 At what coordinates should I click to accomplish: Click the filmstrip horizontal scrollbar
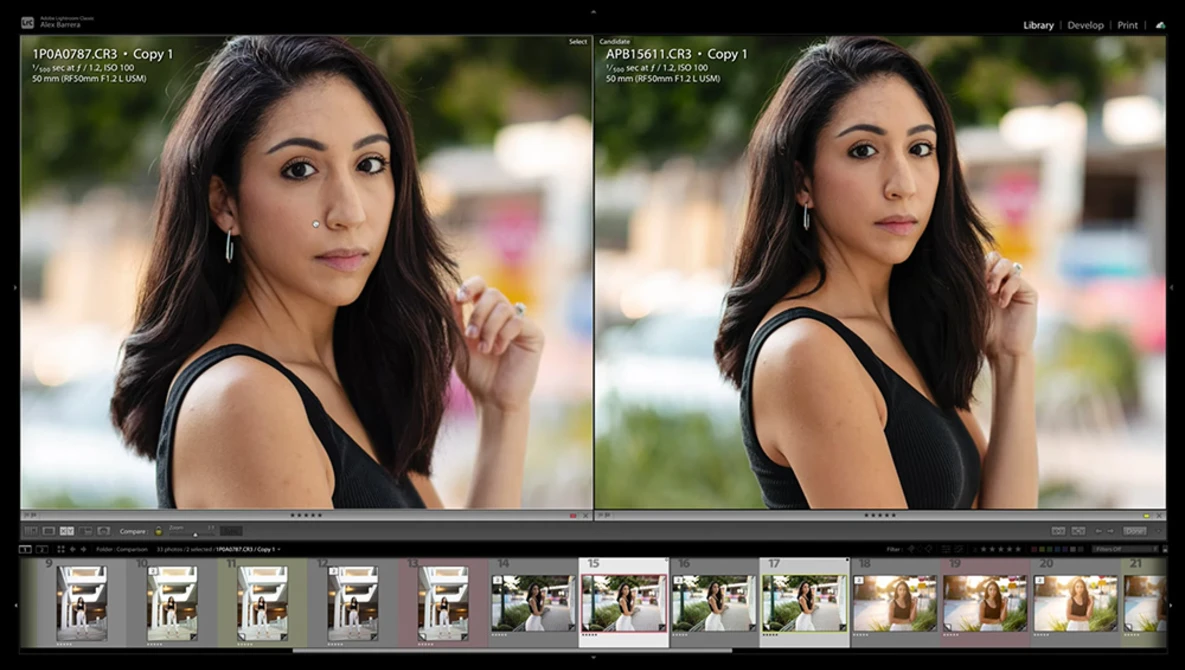[x=512, y=650]
